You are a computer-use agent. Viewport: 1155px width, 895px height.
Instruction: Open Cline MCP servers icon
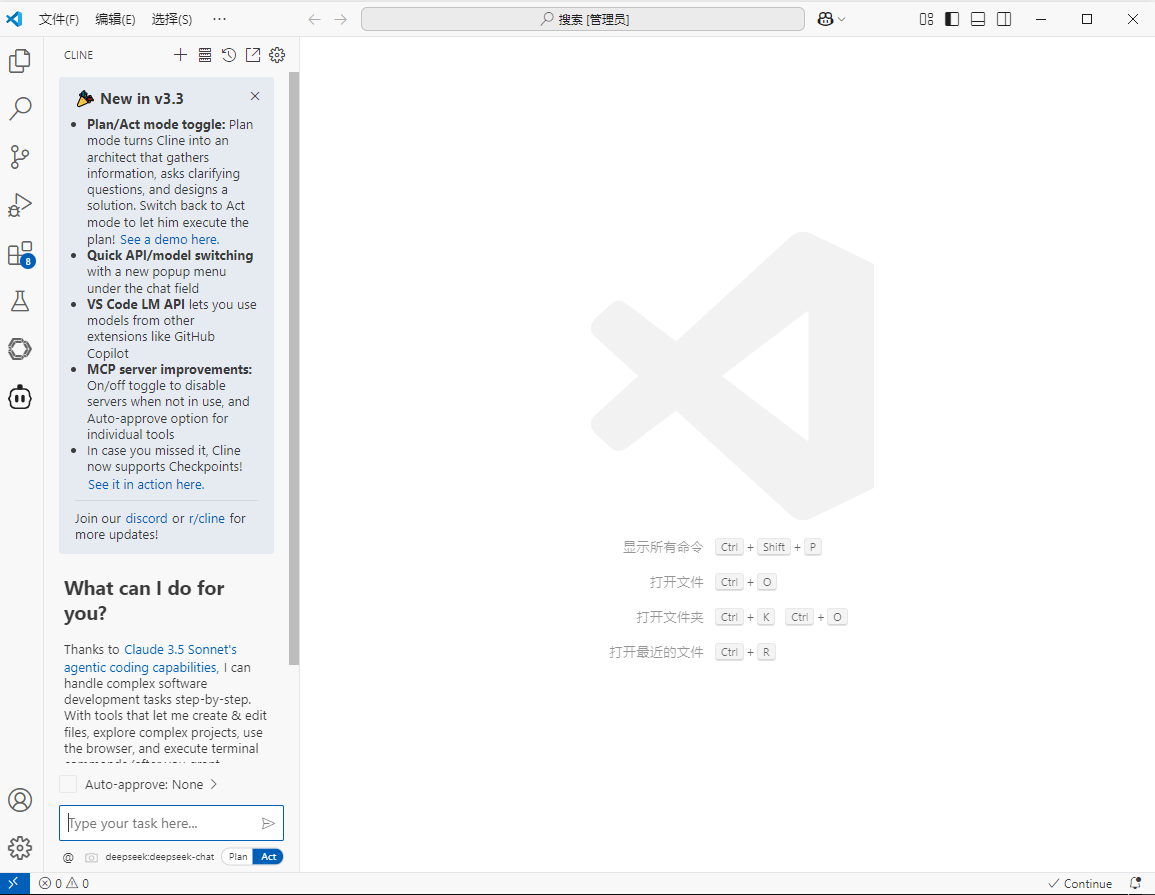coord(205,55)
